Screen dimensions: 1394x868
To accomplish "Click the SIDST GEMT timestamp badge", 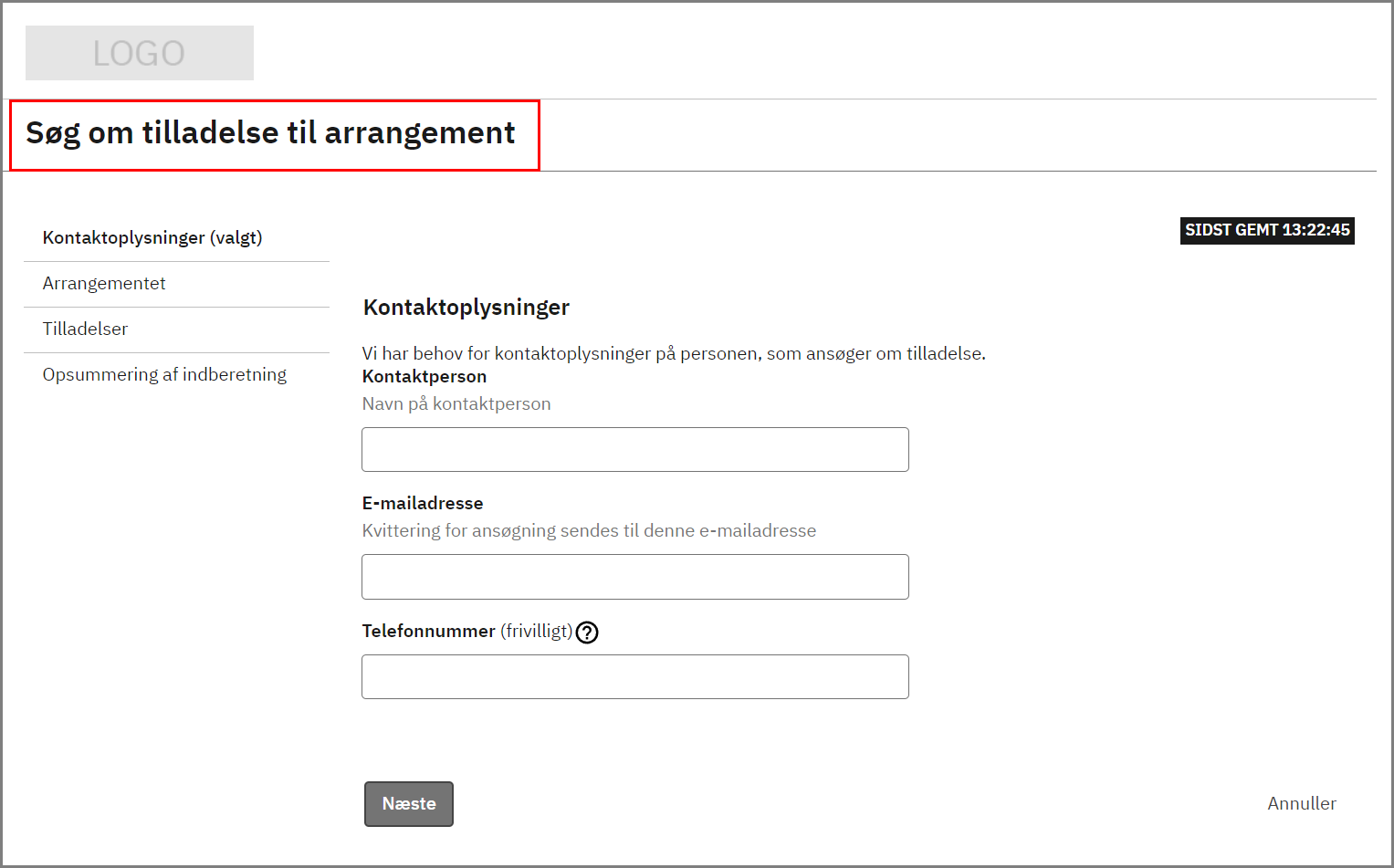I will [1266, 231].
